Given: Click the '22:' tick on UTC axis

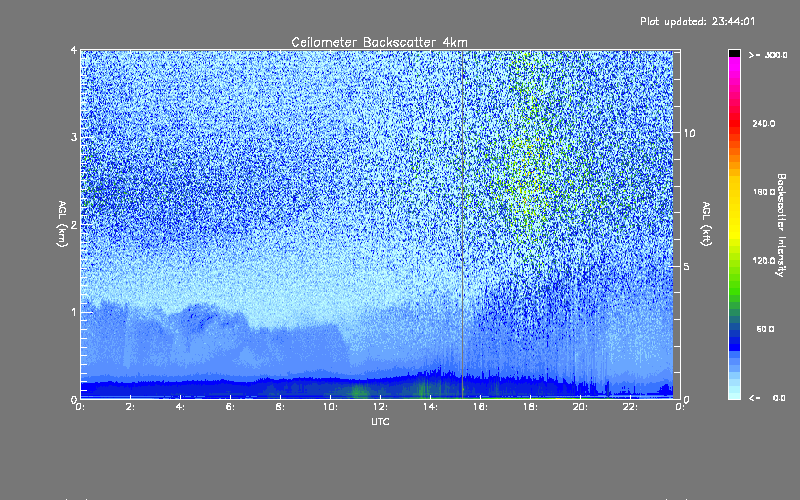Looking at the screenshot, I should (630, 407).
